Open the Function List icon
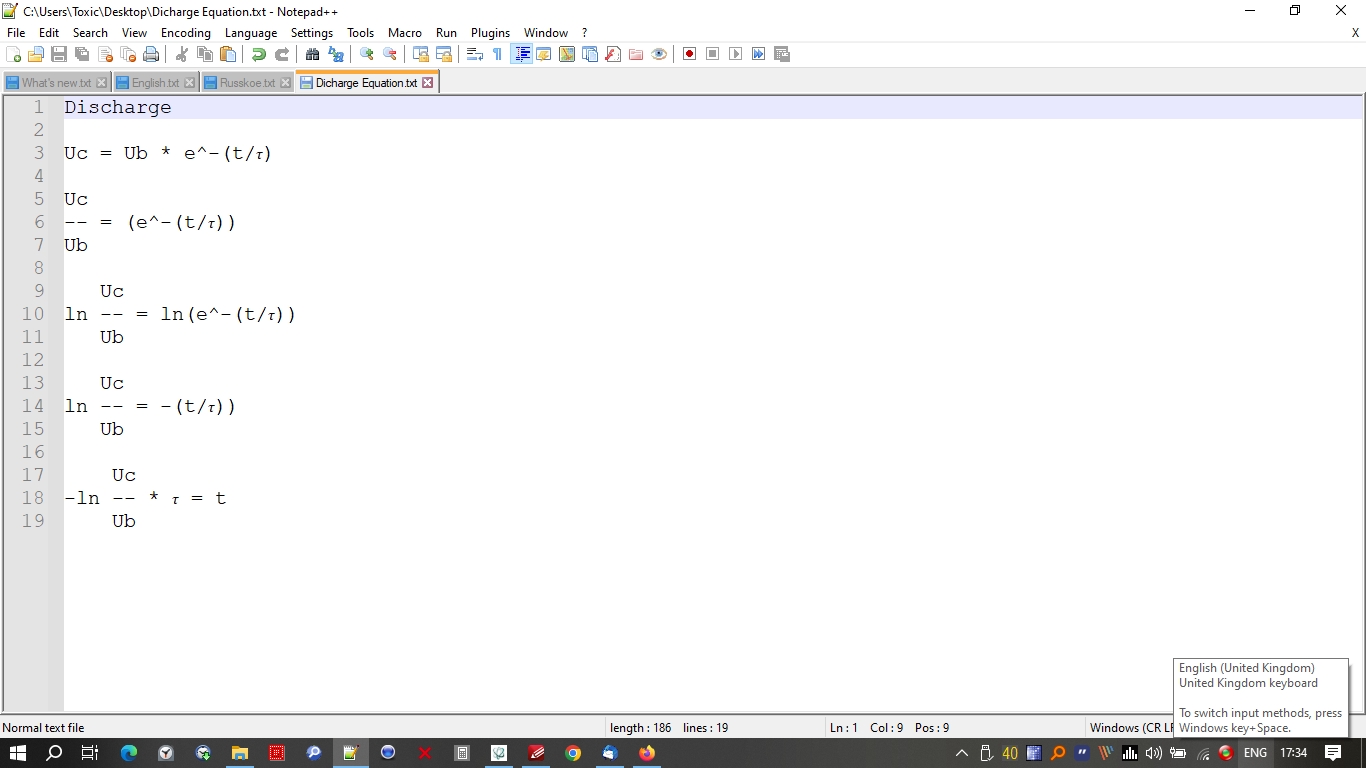1366x768 pixels. (x=613, y=54)
